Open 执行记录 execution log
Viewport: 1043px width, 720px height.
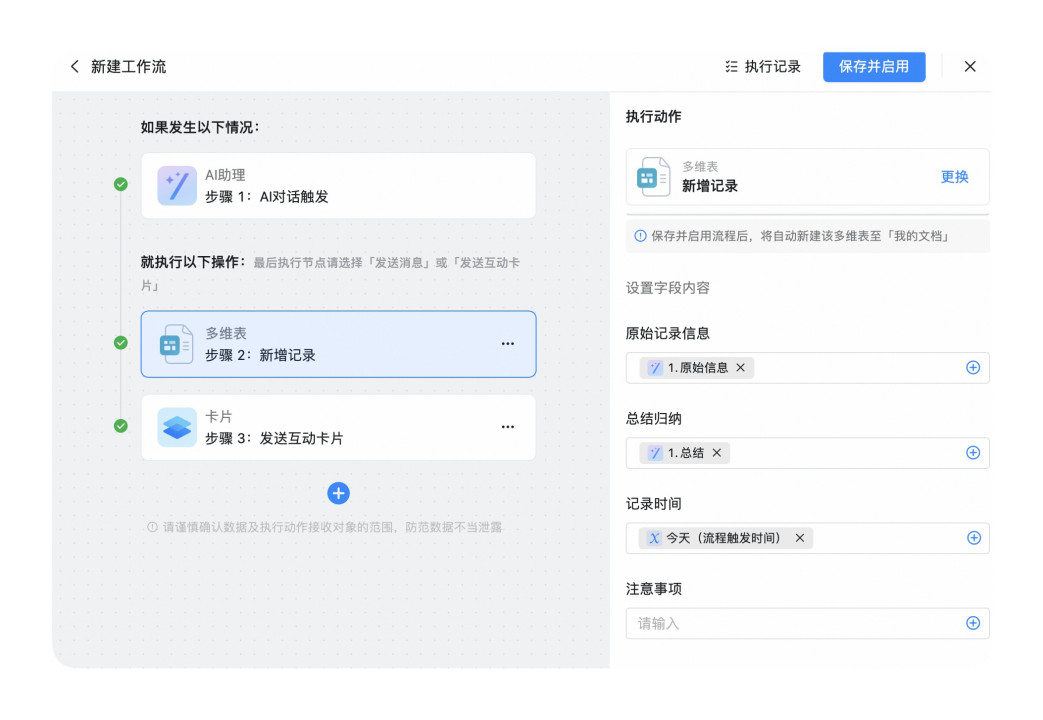pyautogui.click(x=763, y=67)
